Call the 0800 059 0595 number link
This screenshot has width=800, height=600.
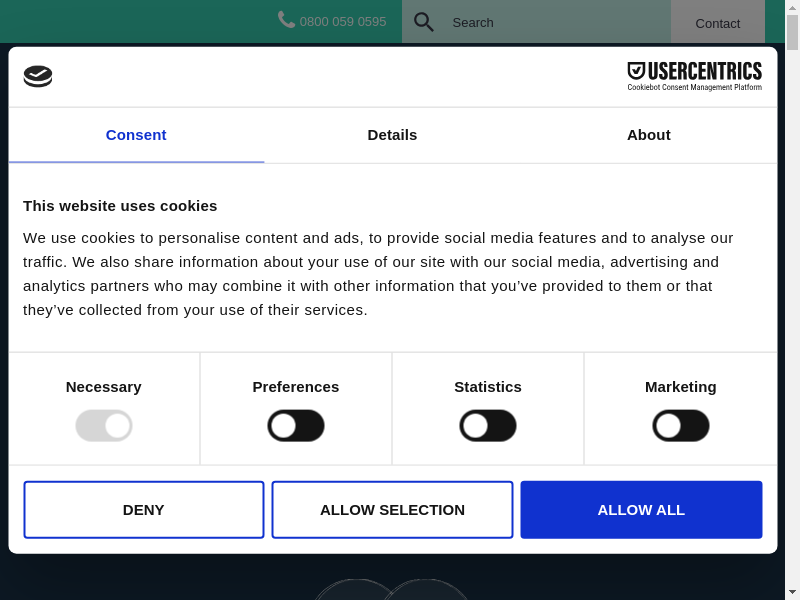pyautogui.click(x=342, y=22)
